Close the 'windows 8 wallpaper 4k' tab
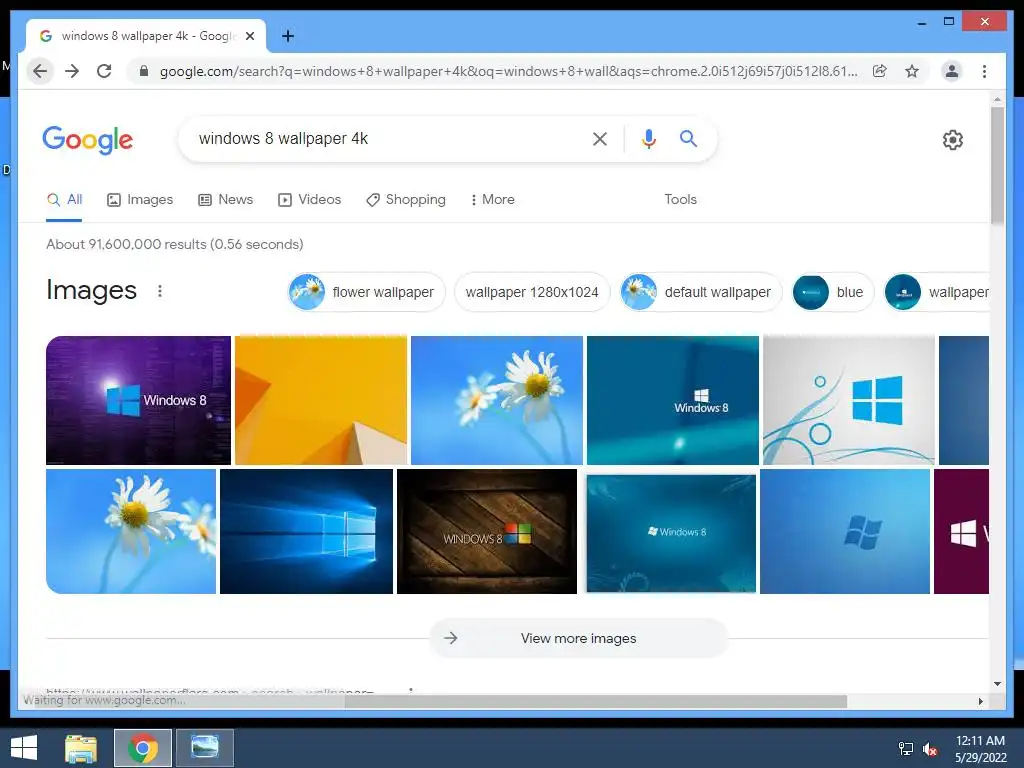Viewport: 1024px width, 768px height. click(x=249, y=36)
